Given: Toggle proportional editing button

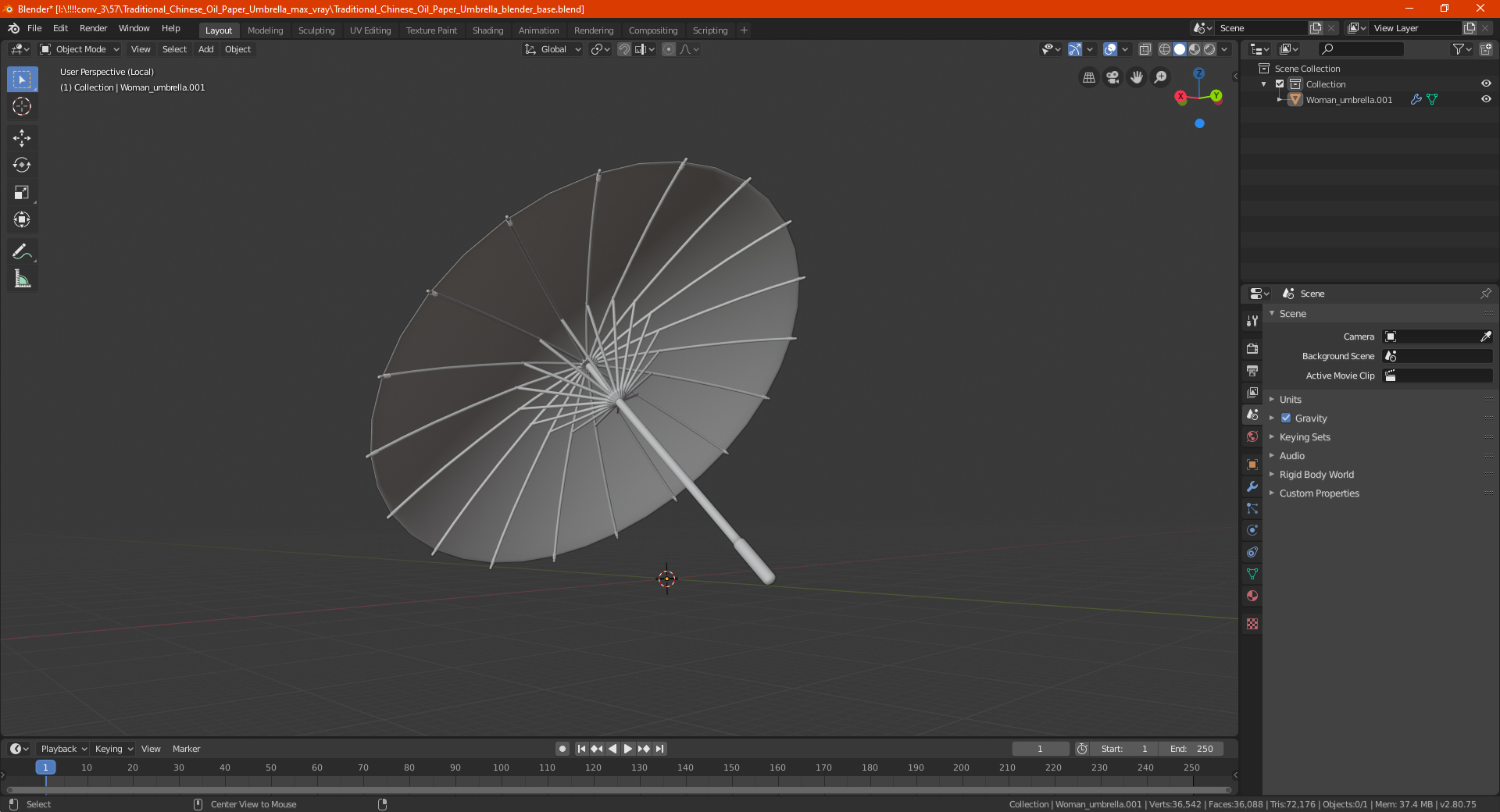Looking at the screenshot, I should click(x=669, y=49).
